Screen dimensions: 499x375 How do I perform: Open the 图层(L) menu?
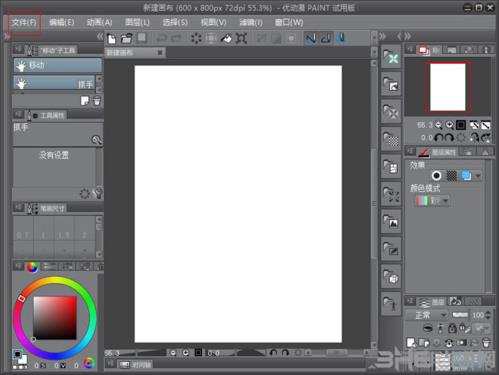coord(137,23)
